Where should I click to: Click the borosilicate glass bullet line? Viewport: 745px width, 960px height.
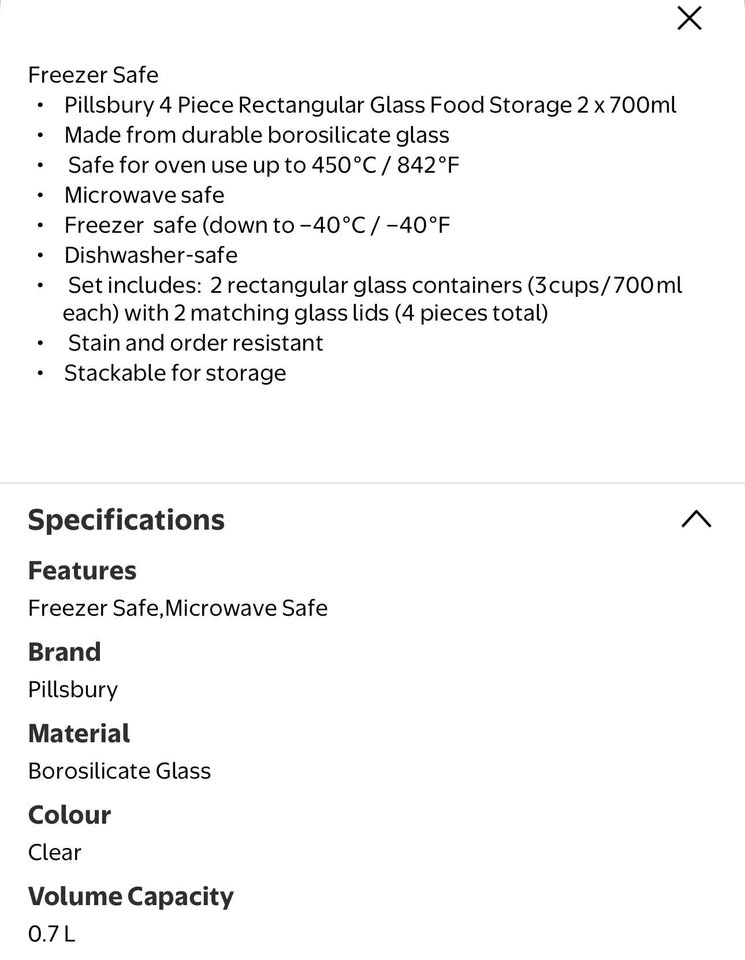(x=256, y=135)
